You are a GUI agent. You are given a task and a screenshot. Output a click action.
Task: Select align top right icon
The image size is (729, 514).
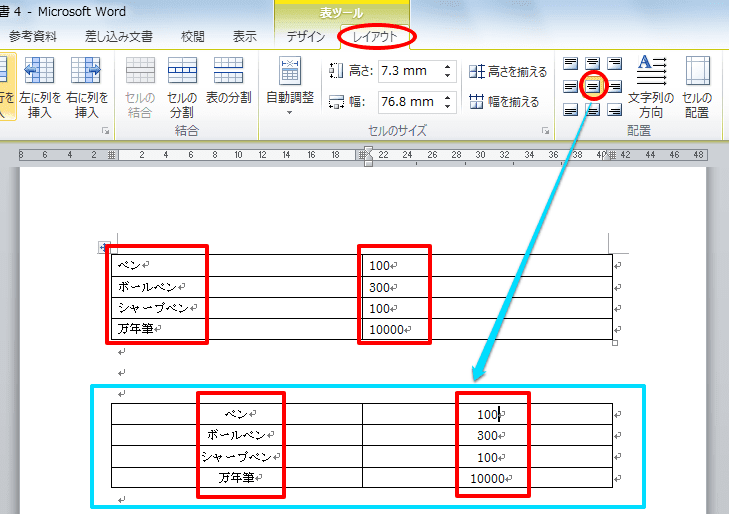coord(615,63)
